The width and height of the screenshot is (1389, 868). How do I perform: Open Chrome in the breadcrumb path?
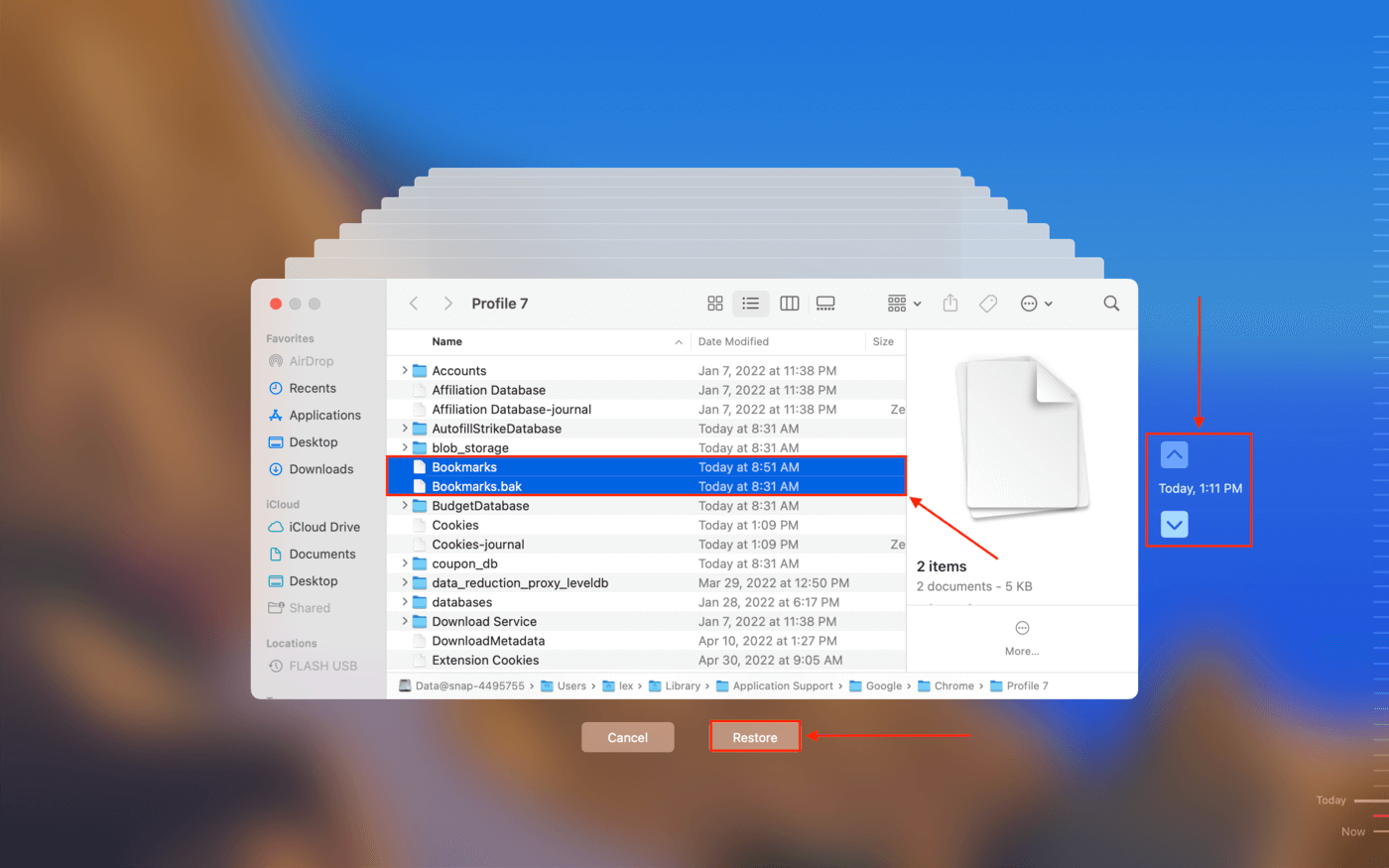click(x=954, y=685)
